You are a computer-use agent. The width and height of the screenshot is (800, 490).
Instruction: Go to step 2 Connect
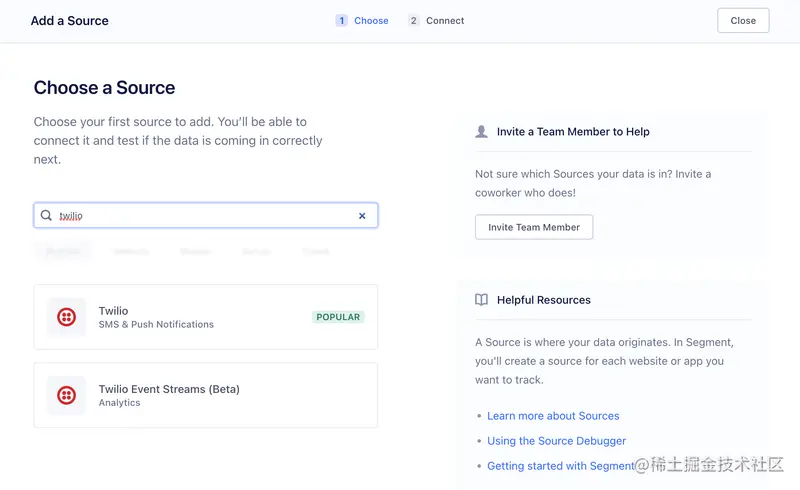click(436, 20)
